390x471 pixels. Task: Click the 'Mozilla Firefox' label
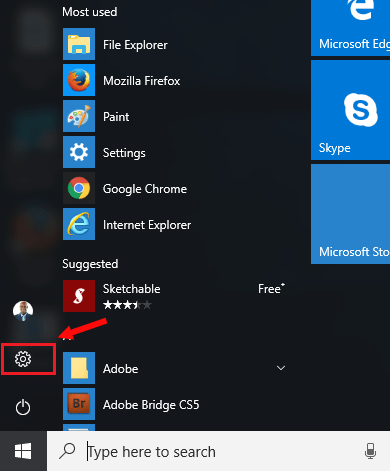point(142,81)
